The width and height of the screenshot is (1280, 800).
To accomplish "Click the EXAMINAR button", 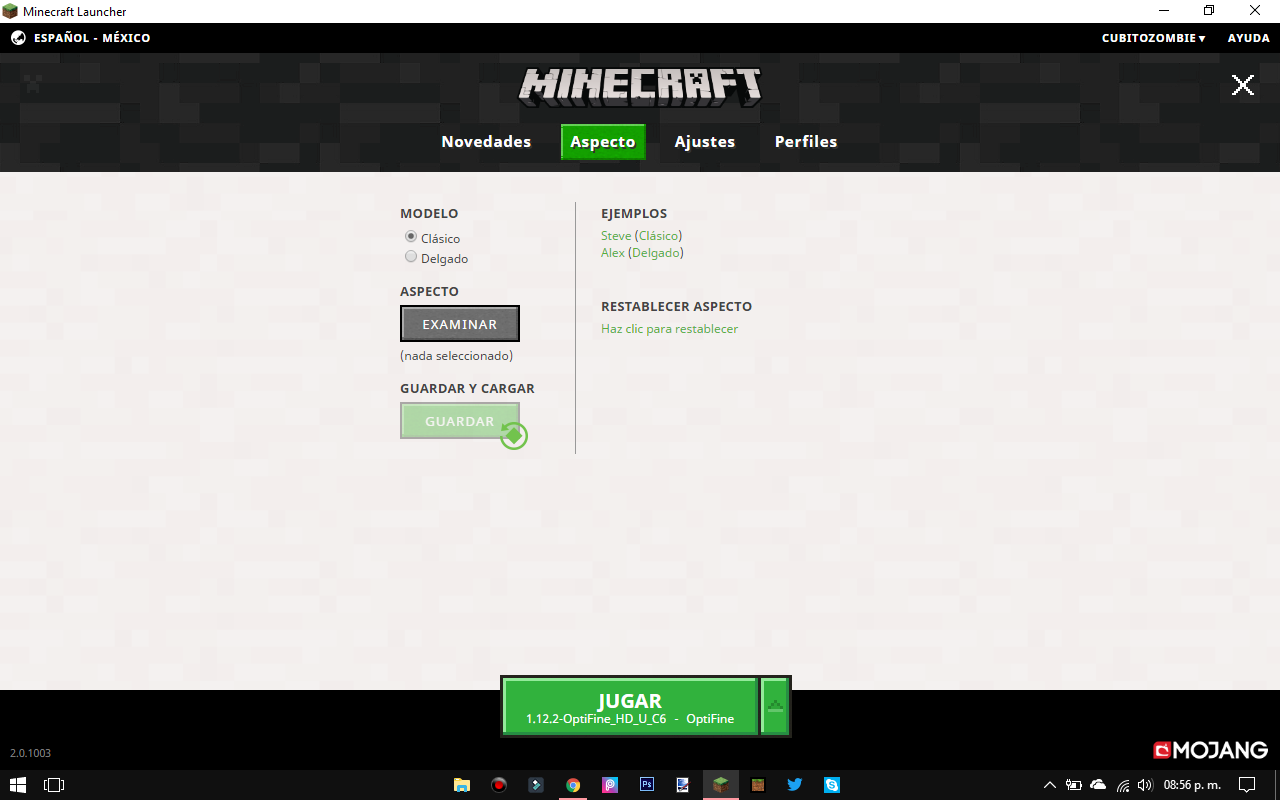I will (x=460, y=324).
